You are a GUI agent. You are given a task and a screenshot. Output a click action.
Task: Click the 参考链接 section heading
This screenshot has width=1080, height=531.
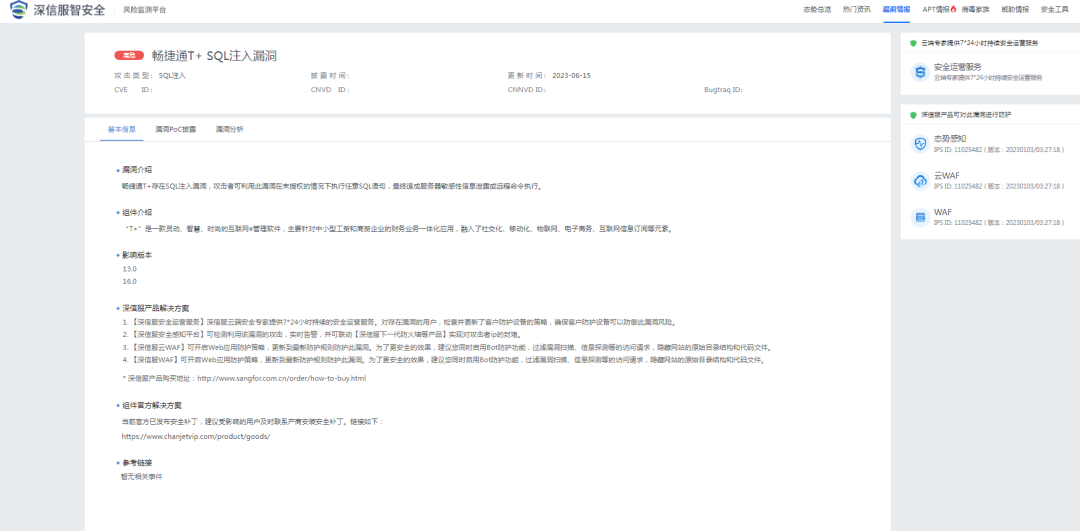(x=137, y=462)
